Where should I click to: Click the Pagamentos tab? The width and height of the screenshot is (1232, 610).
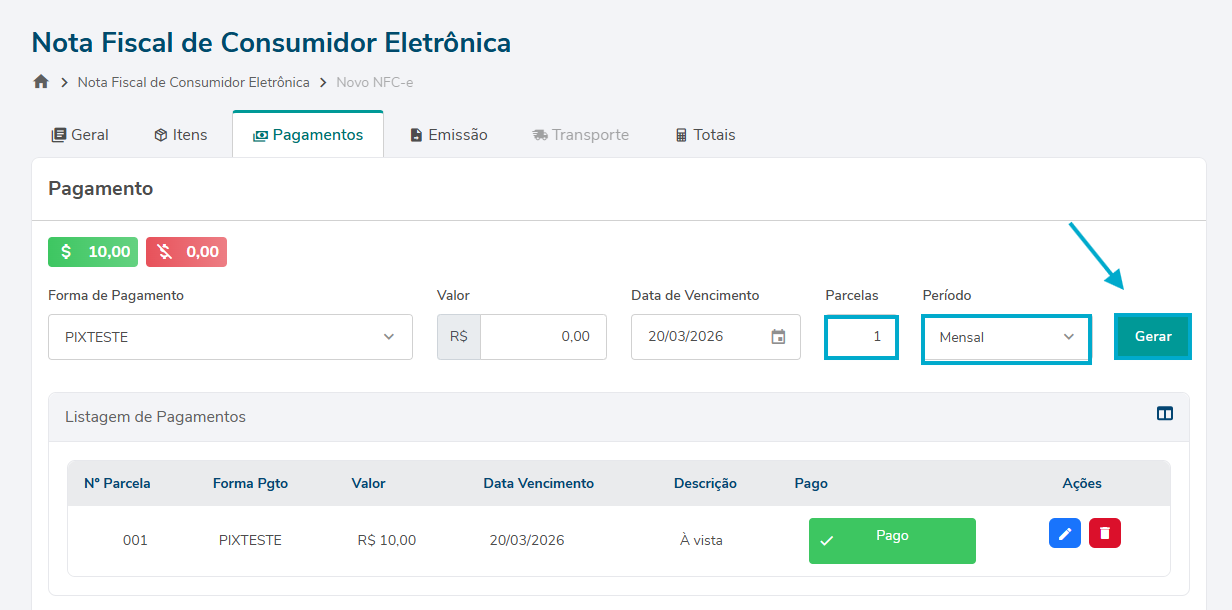pos(308,135)
